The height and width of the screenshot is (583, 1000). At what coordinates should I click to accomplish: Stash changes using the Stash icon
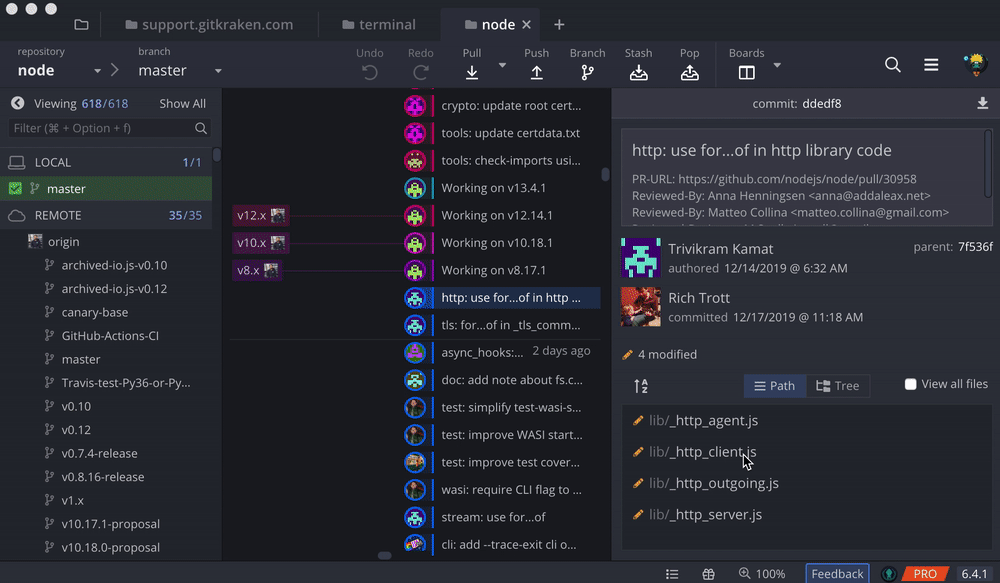click(x=638, y=73)
